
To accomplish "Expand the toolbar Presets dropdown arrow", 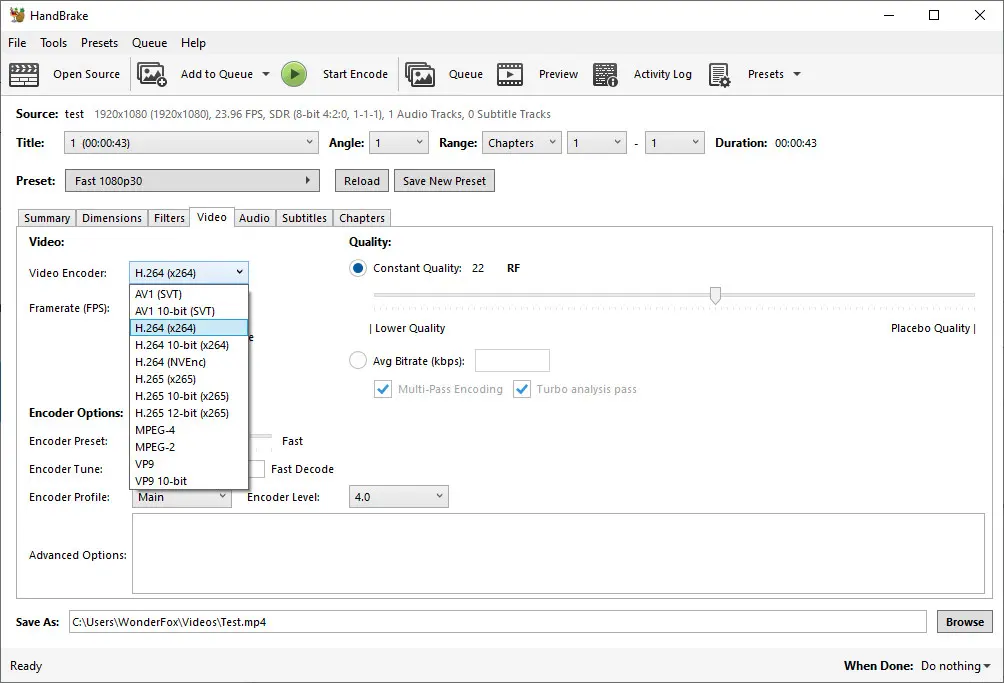I will click(x=797, y=74).
